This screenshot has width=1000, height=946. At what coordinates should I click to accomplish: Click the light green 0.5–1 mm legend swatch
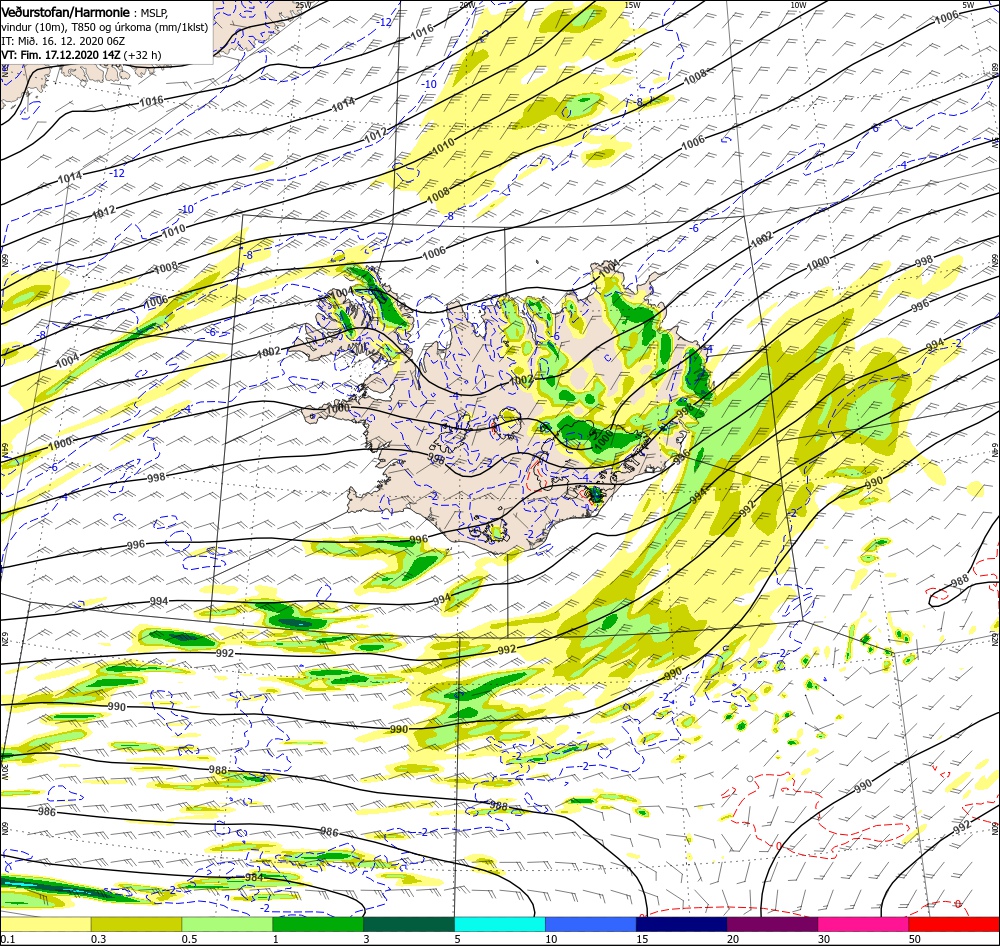pyautogui.click(x=227, y=924)
